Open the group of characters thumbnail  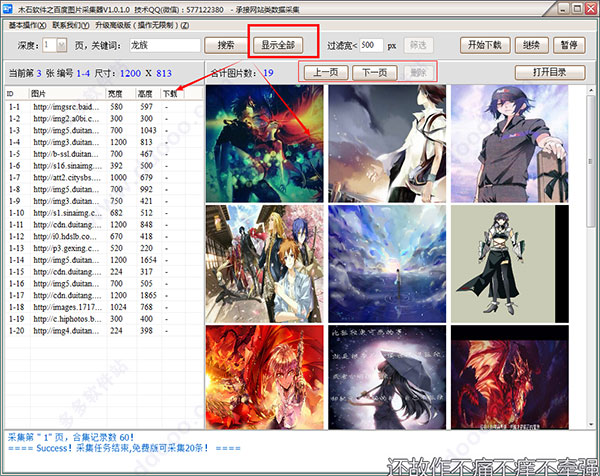point(264,264)
